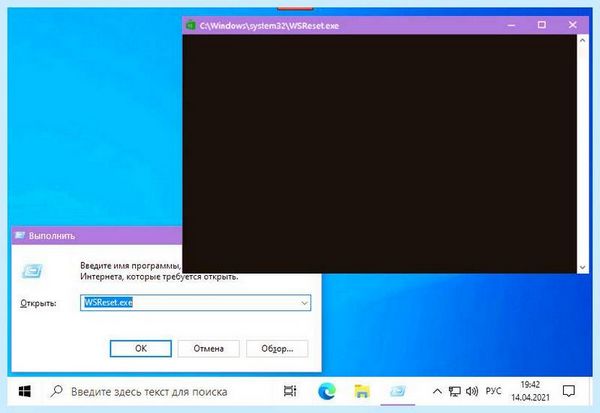This screenshot has height=413, width=600.
Task: Maximize the WSReset.exe console window
Action: pyautogui.click(x=541, y=25)
